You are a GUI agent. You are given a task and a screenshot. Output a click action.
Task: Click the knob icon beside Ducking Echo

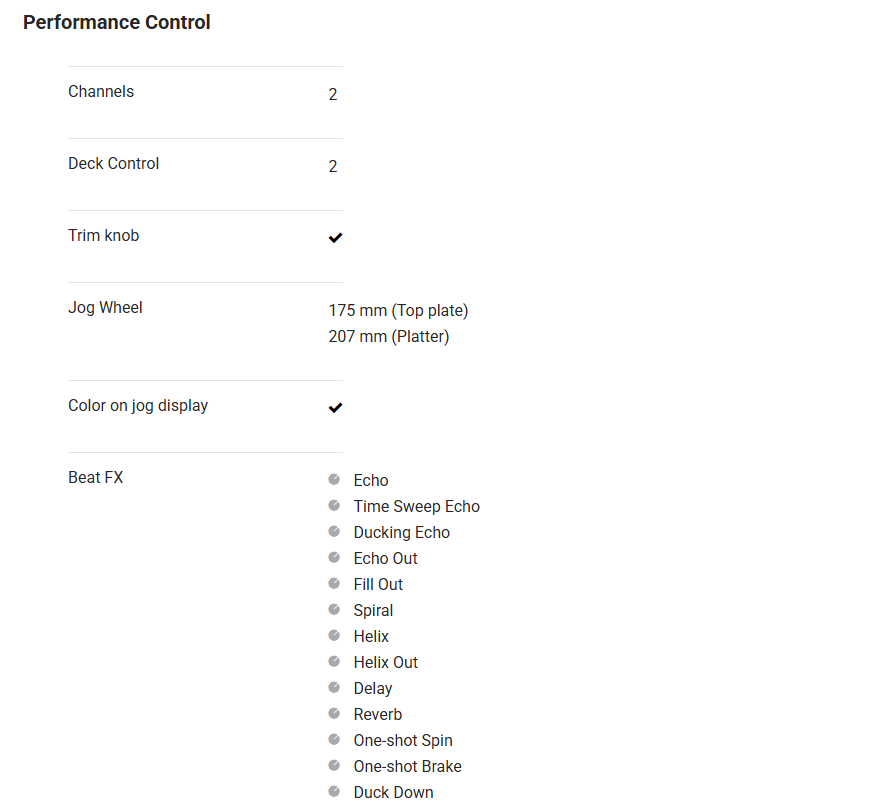pos(334,531)
